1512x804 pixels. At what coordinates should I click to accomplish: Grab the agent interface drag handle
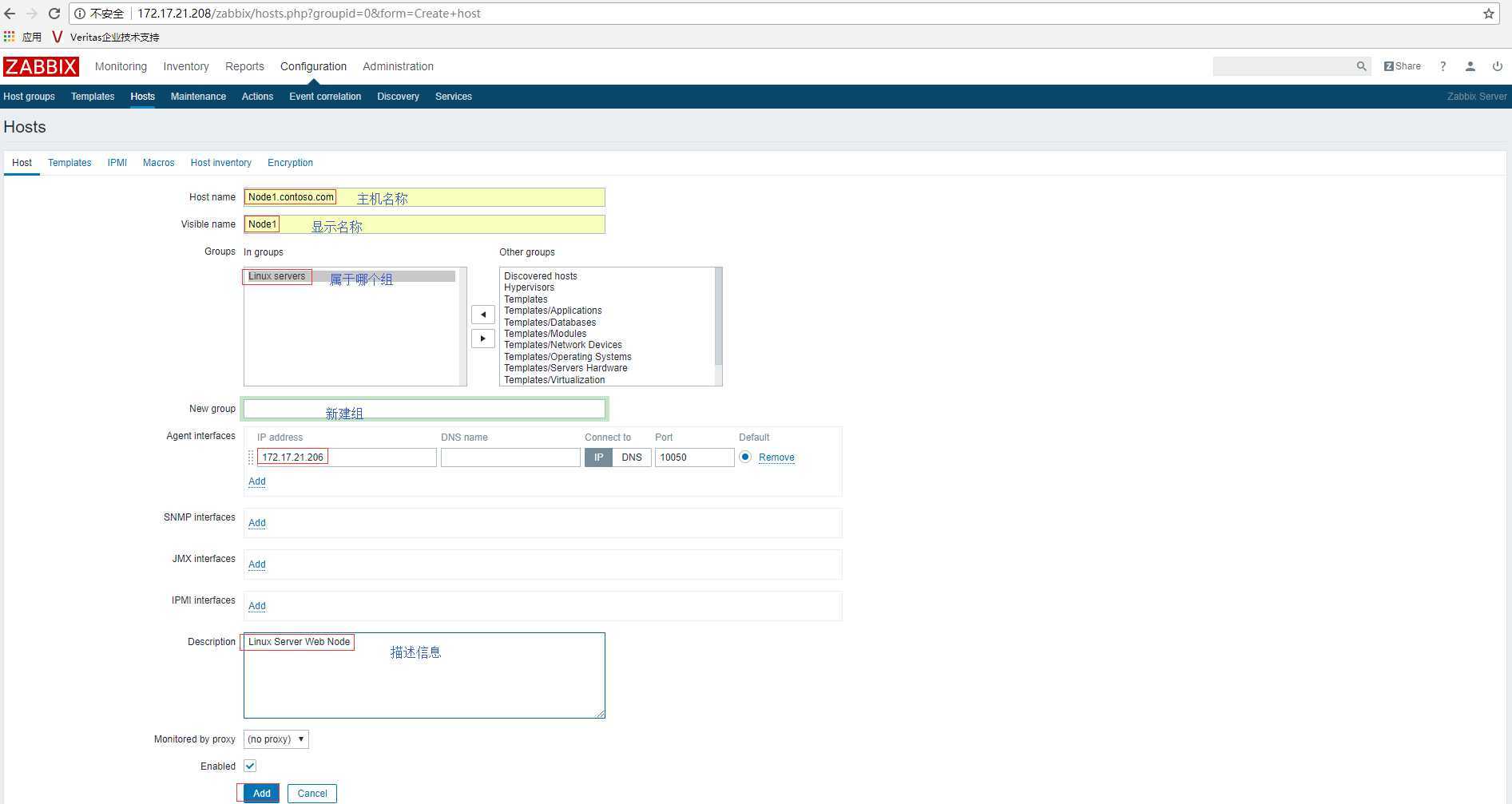coord(251,457)
